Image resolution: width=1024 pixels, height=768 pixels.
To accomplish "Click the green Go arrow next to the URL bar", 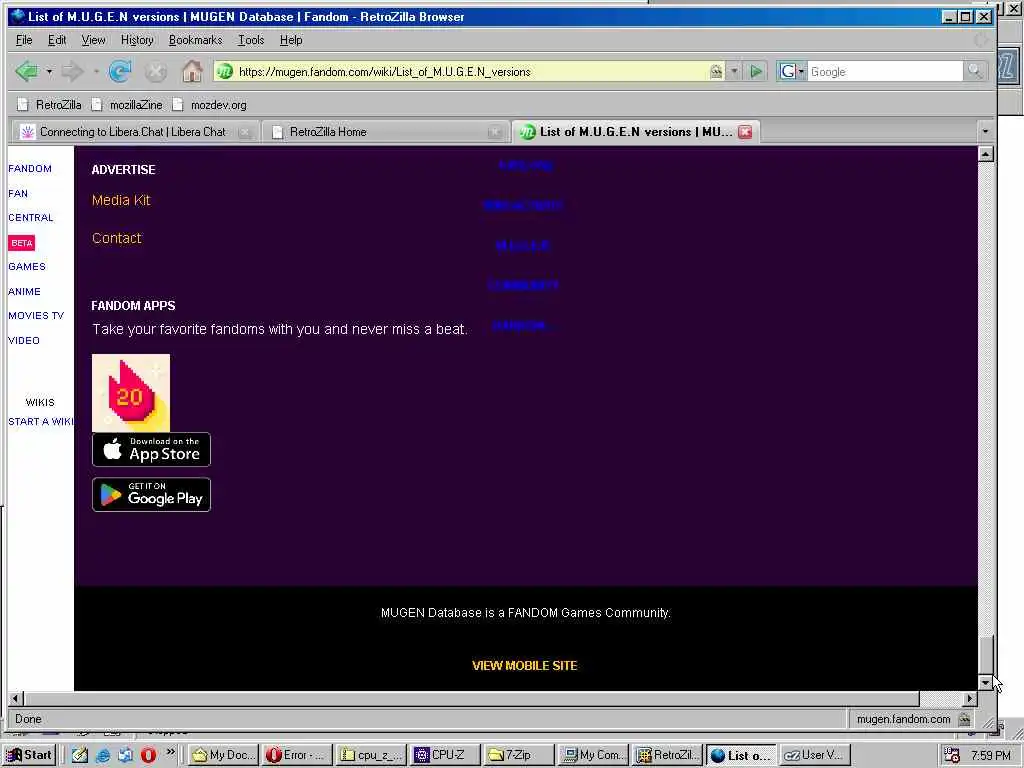I will point(756,71).
